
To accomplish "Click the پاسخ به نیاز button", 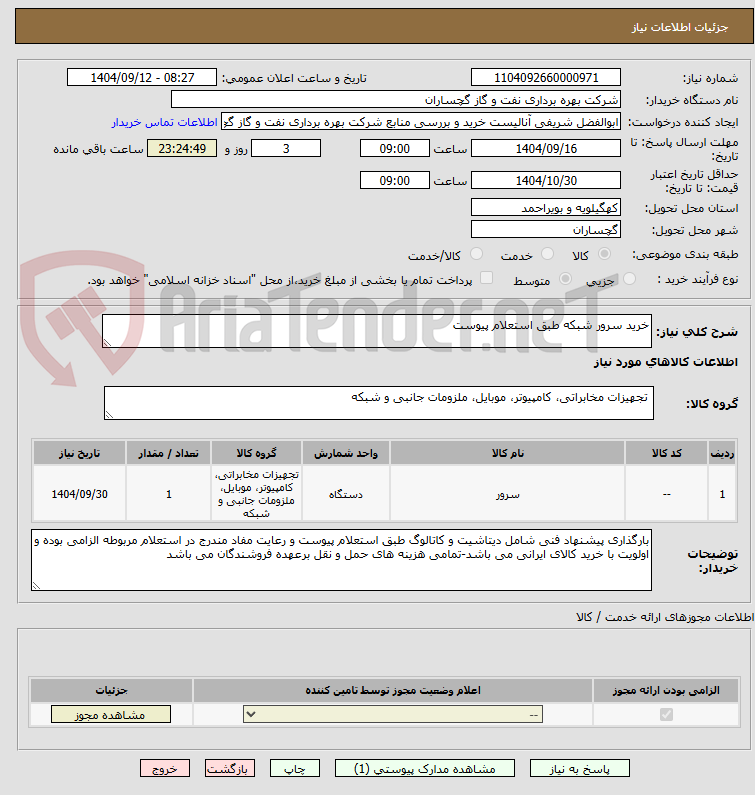I will point(580,768).
